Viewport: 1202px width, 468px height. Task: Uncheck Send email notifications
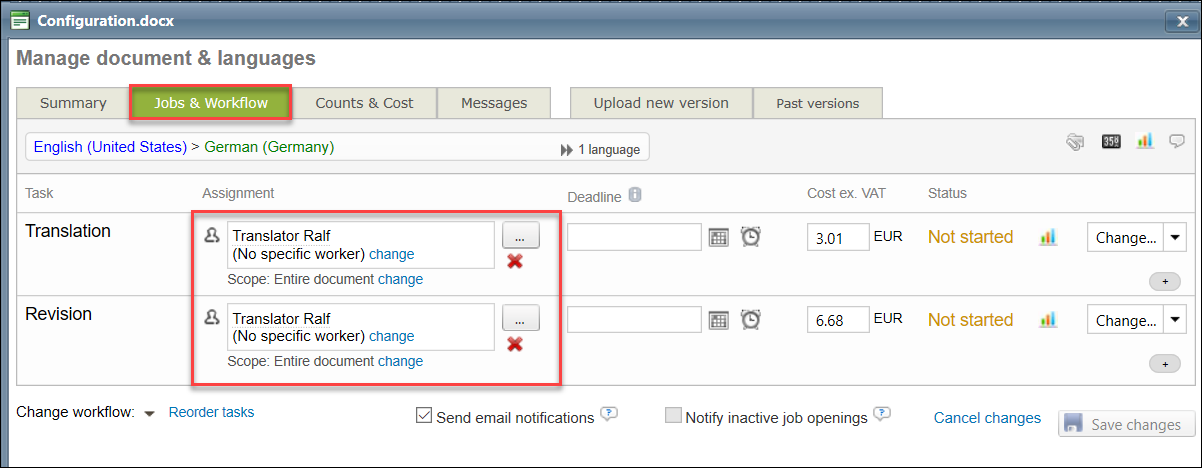(424, 416)
